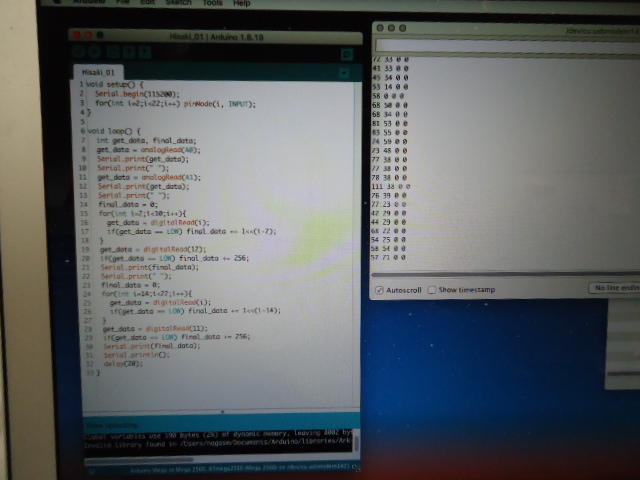This screenshot has width=640, height=480.
Task: Click the Upload arrow button in Arduino toolbar
Action: (94, 52)
